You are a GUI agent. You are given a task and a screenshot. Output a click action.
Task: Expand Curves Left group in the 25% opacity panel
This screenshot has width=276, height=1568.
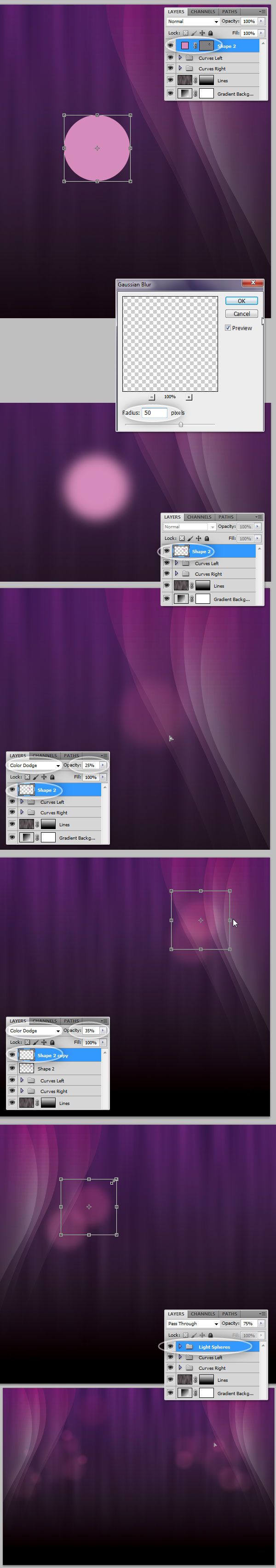tap(22, 801)
